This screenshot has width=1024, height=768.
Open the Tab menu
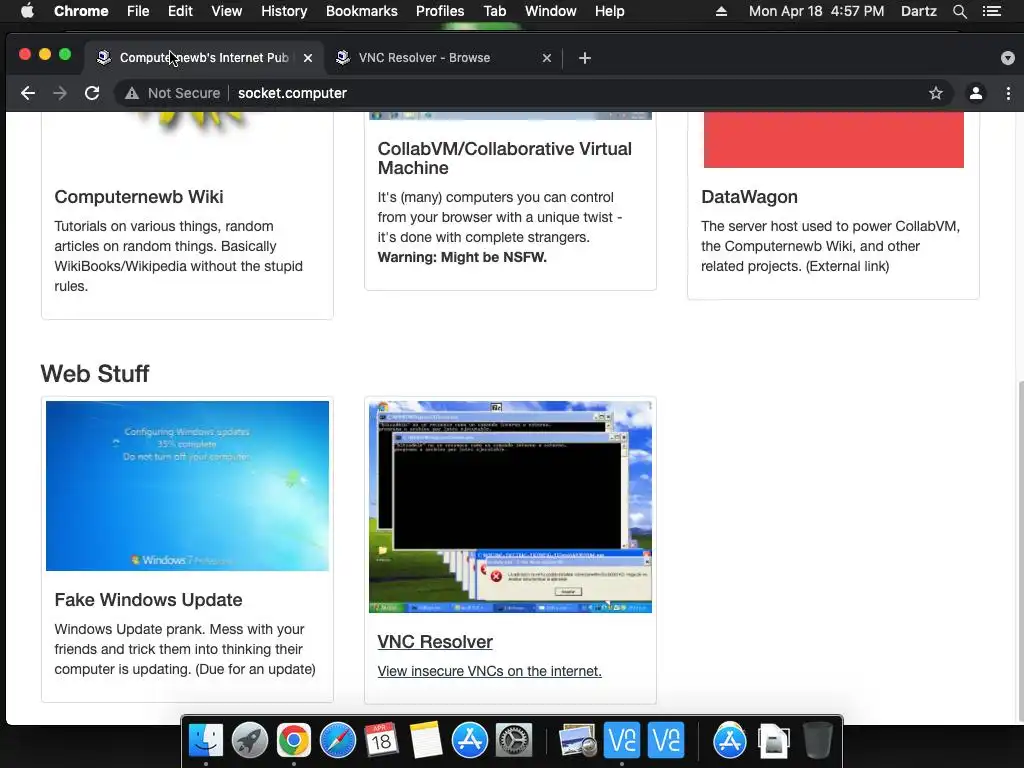tap(494, 11)
